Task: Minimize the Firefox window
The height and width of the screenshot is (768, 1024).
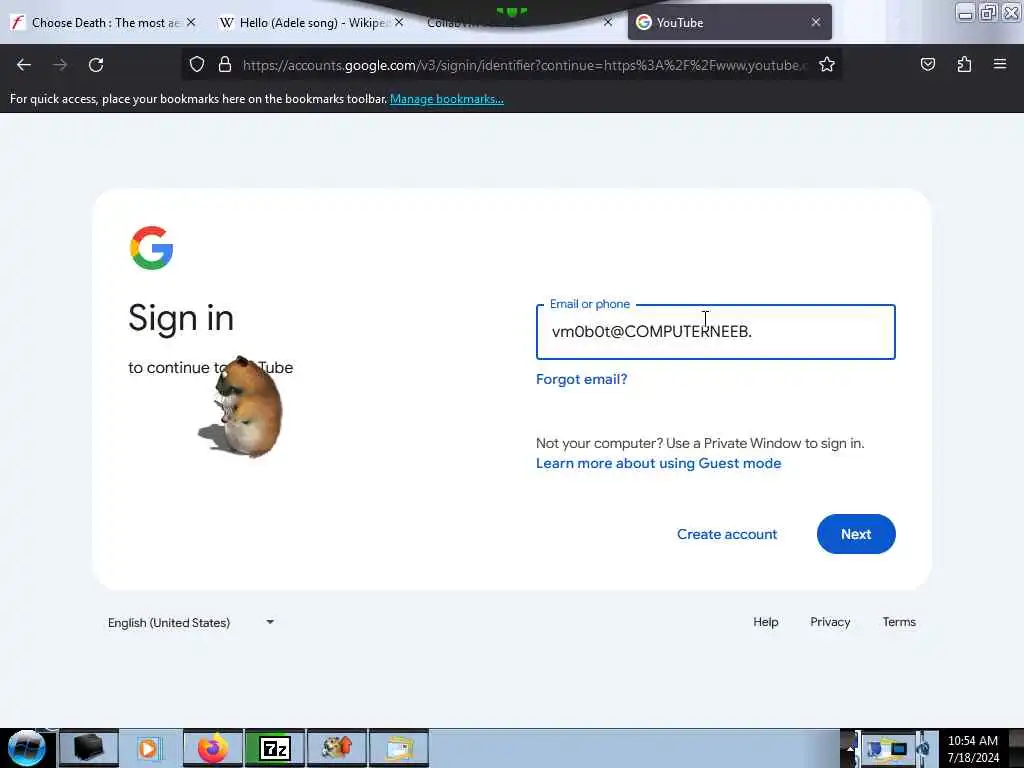Action: pos(965,12)
